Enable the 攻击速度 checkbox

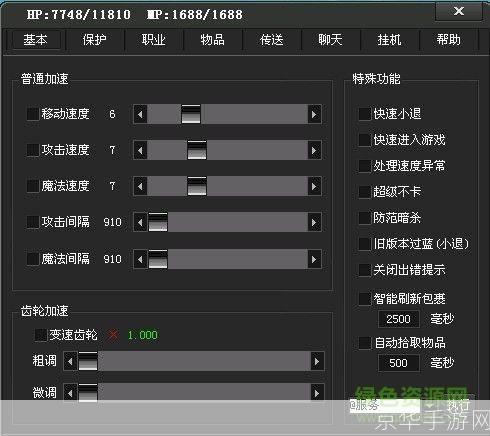click(33, 150)
